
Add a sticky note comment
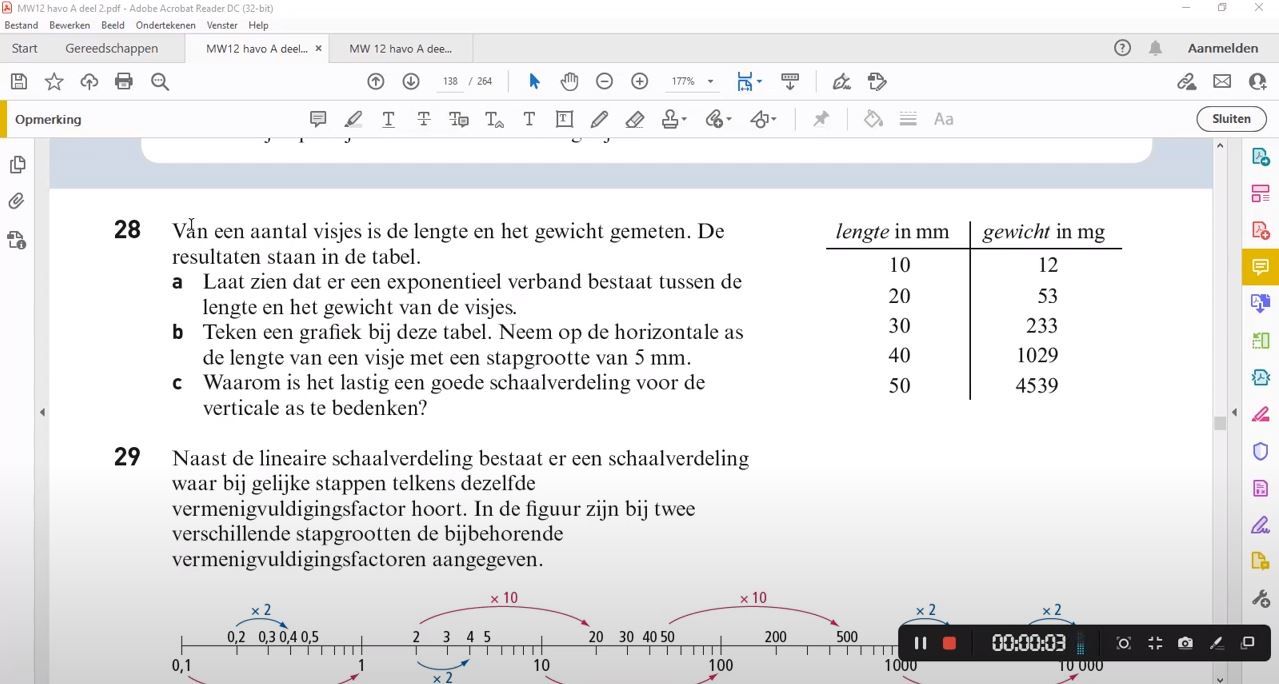coord(318,119)
